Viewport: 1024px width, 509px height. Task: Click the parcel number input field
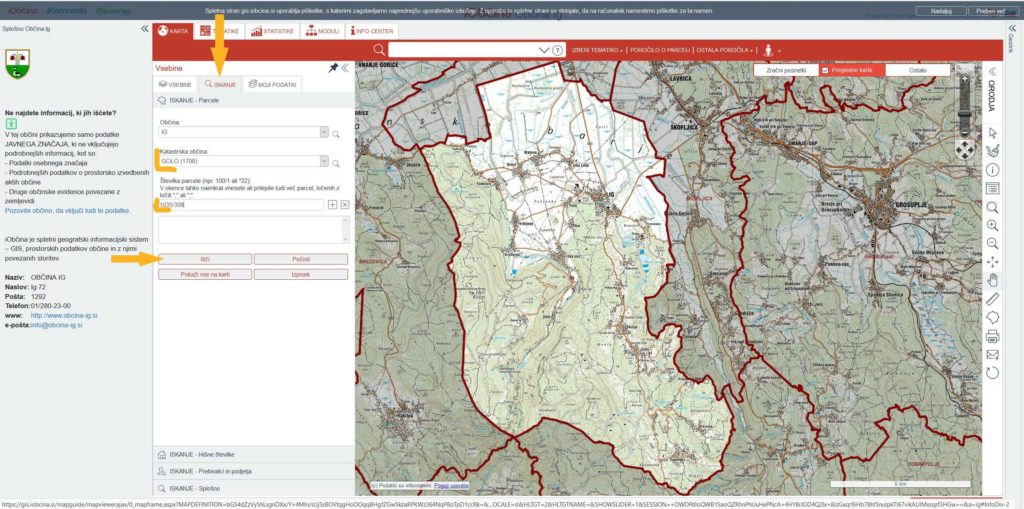pyautogui.click(x=241, y=204)
